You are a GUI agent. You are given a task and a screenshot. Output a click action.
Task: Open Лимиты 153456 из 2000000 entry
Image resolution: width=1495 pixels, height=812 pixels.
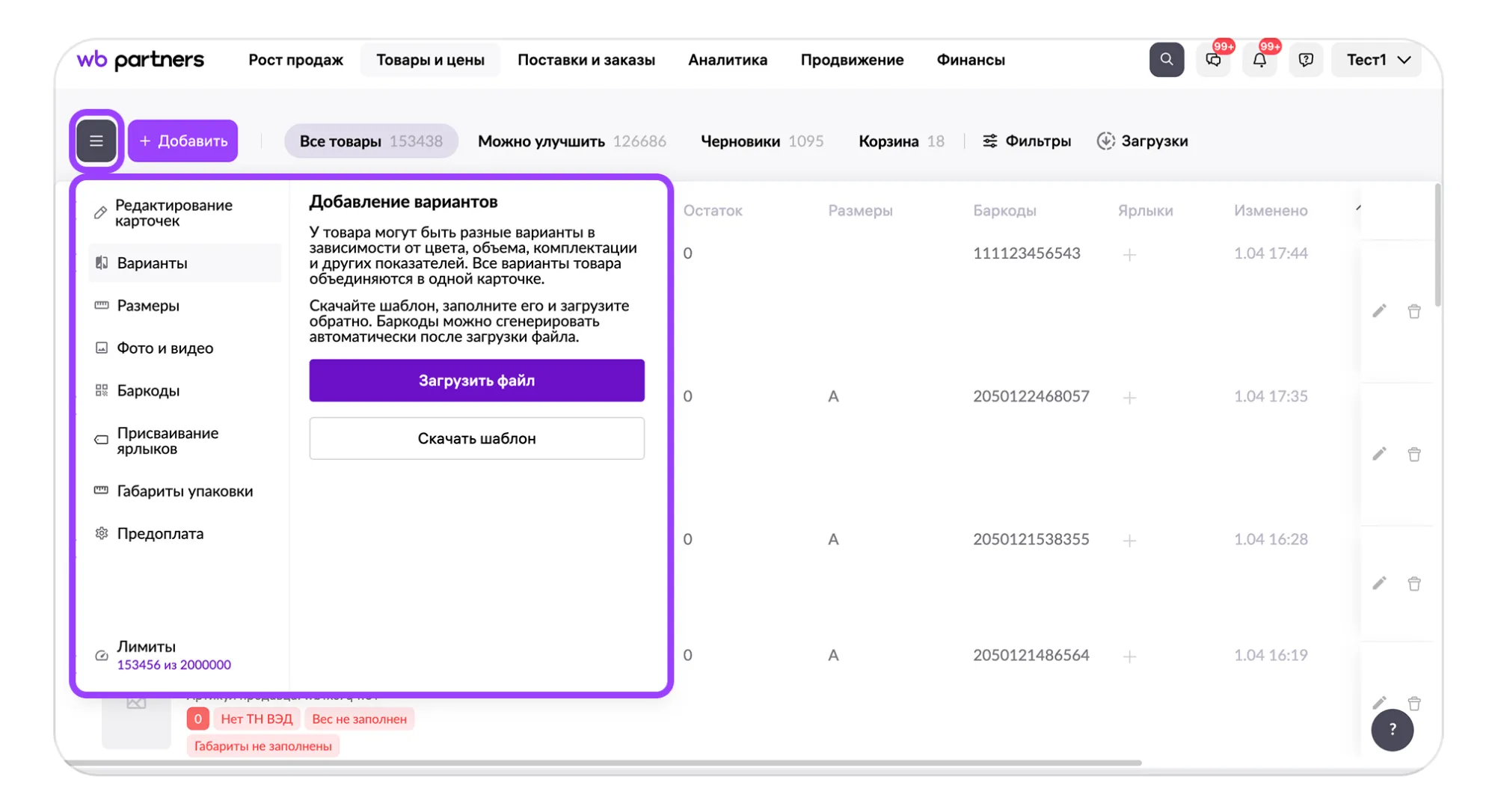coord(172,655)
